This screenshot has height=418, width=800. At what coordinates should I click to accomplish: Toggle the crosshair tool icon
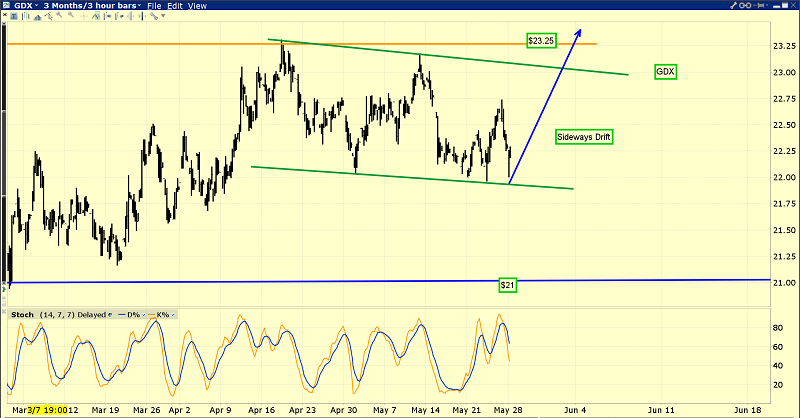tap(84, 16)
